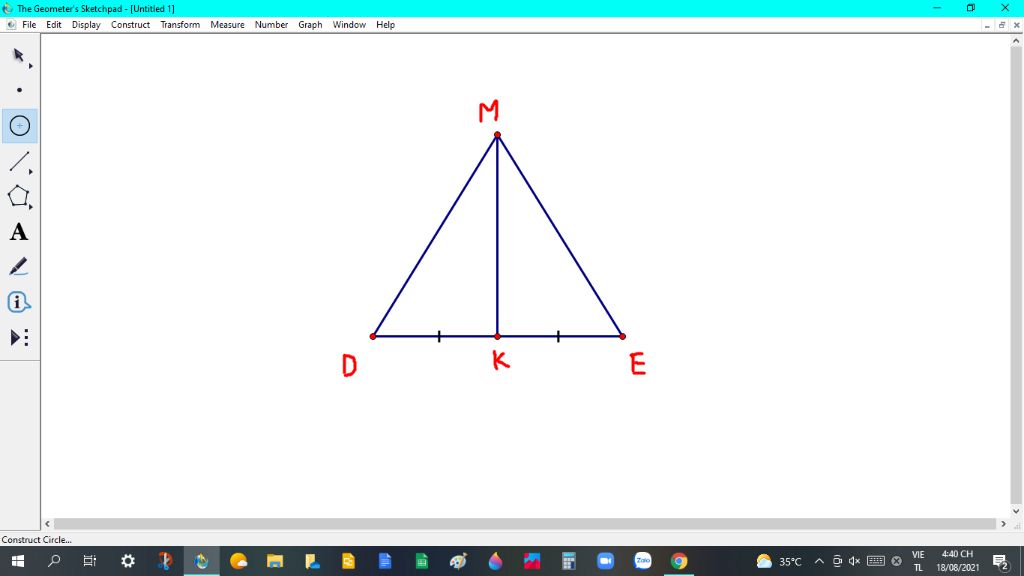Click the scroll left arrow
This screenshot has width=1024, height=576.
[47, 524]
